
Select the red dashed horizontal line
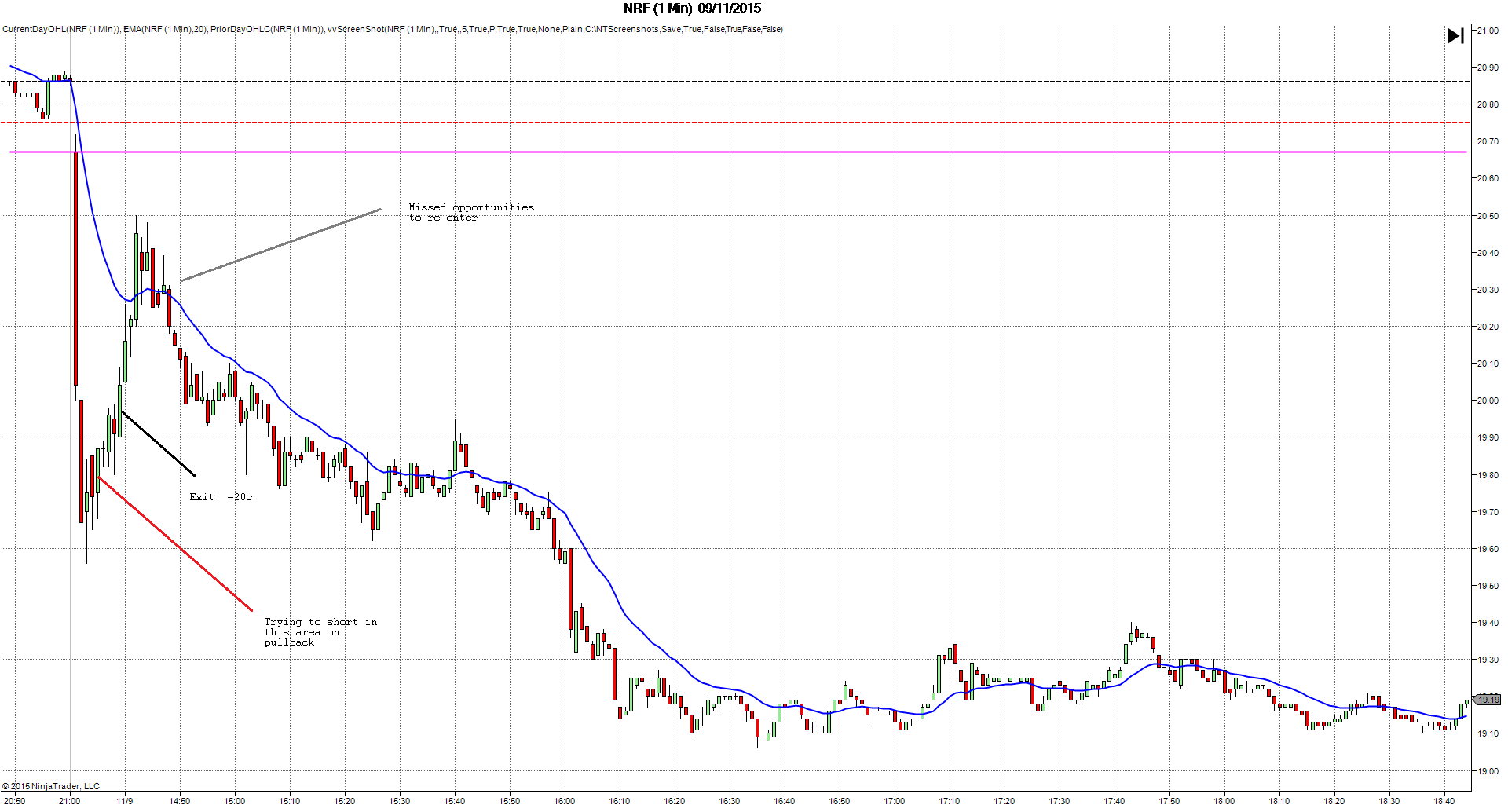pyautogui.click(x=735, y=123)
